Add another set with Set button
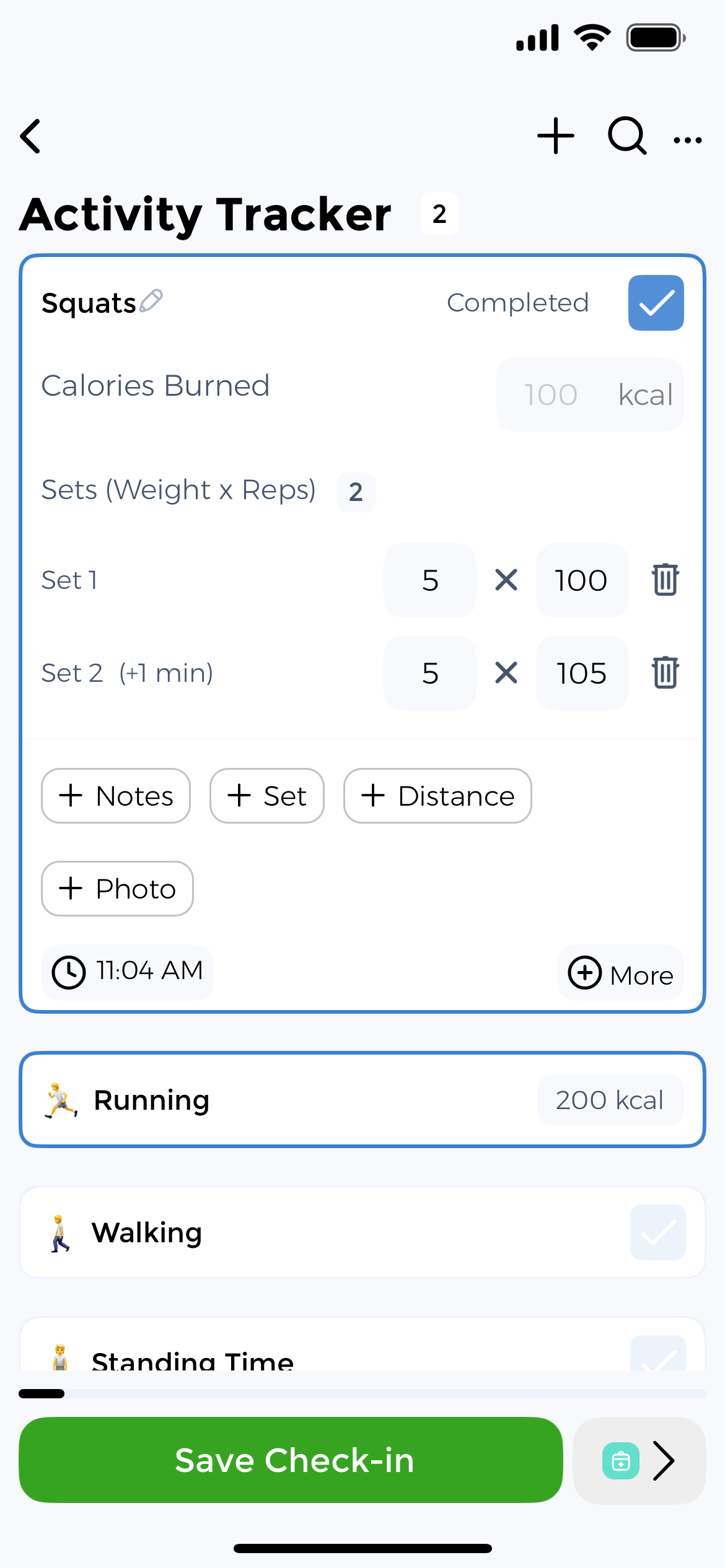 click(x=266, y=796)
